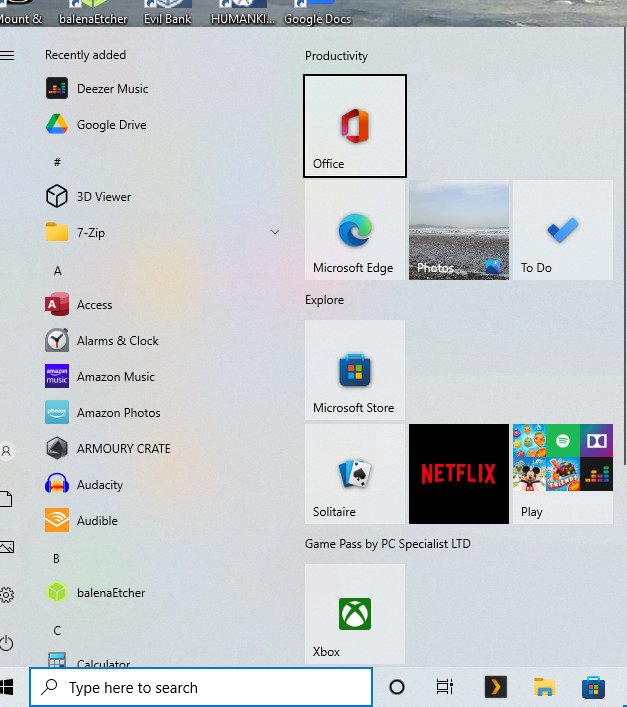Image resolution: width=627 pixels, height=707 pixels.
Task: Click the 'Recently added' heading
Action: pos(86,55)
